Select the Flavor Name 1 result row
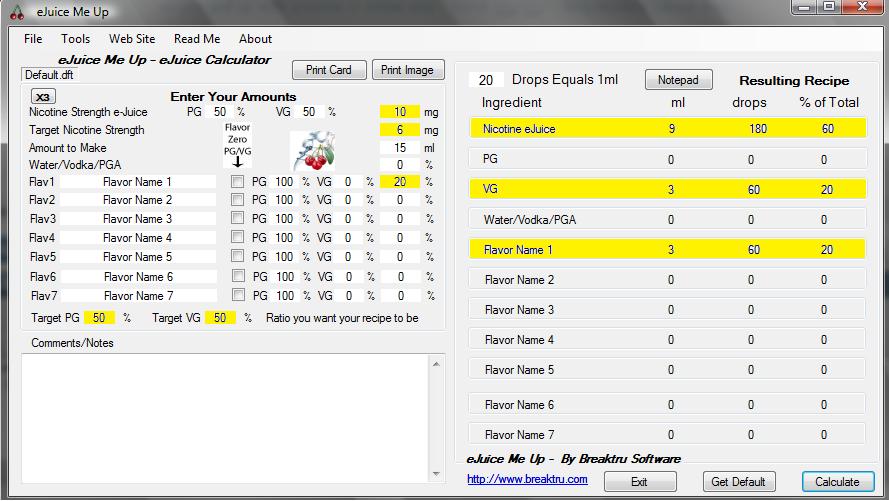 pyautogui.click(x=667, y=249)
